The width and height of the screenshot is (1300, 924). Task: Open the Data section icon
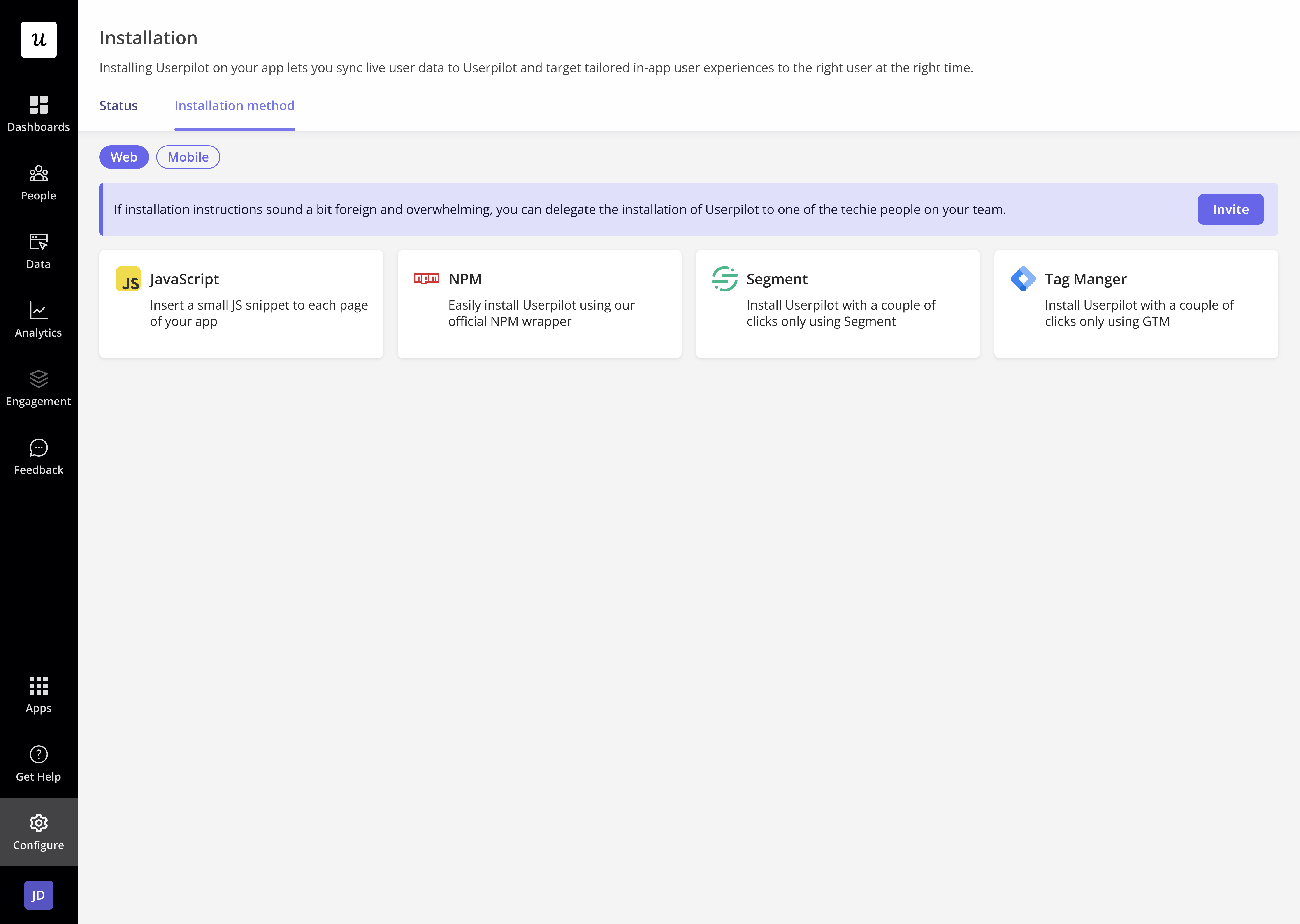(x=39, y=242)
